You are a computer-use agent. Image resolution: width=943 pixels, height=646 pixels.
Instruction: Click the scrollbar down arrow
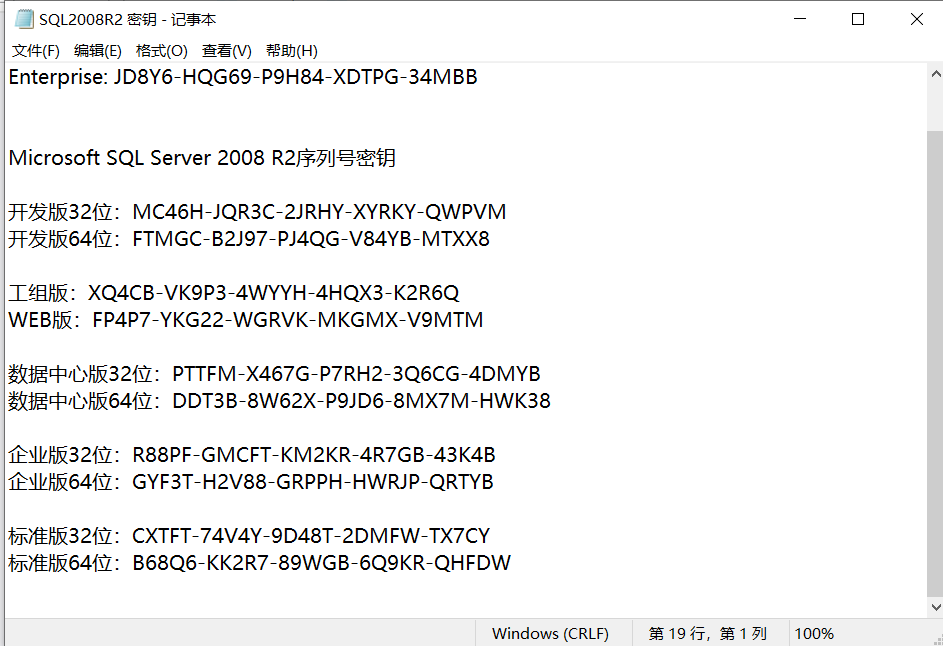(x=935, y=607)
